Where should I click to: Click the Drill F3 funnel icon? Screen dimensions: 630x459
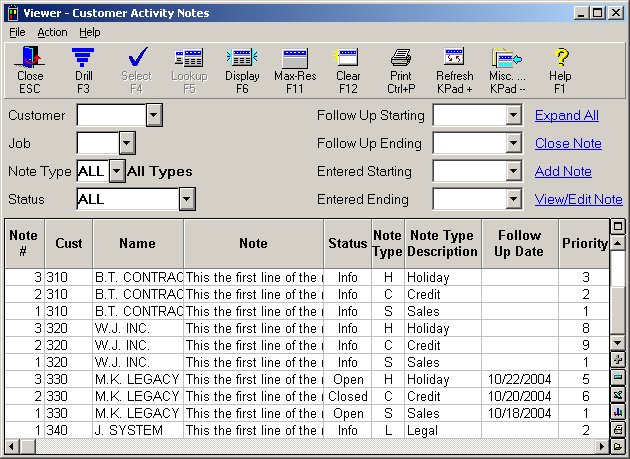click(83, 59)
